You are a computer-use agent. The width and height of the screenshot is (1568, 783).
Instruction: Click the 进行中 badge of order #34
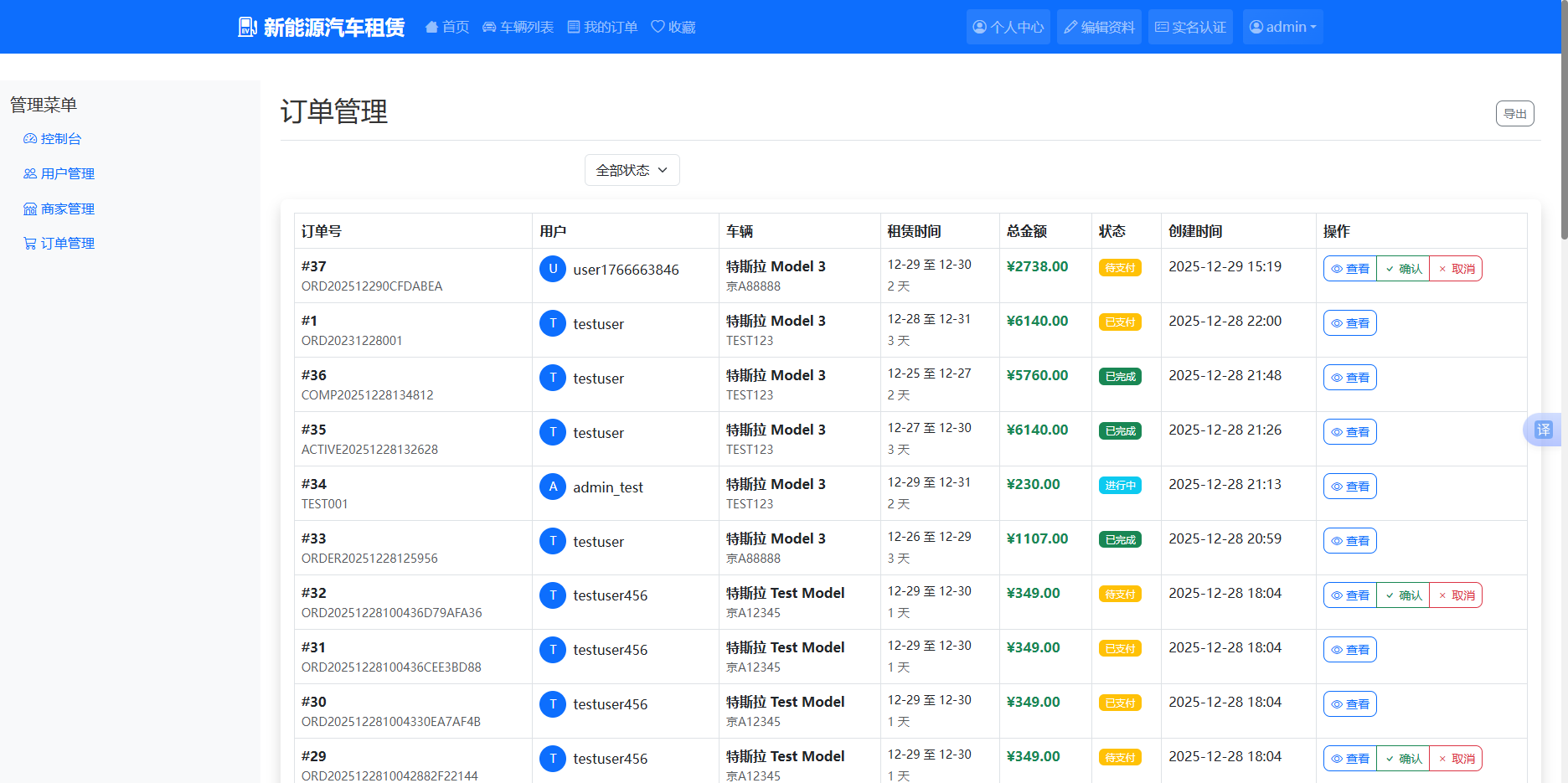1120,486
